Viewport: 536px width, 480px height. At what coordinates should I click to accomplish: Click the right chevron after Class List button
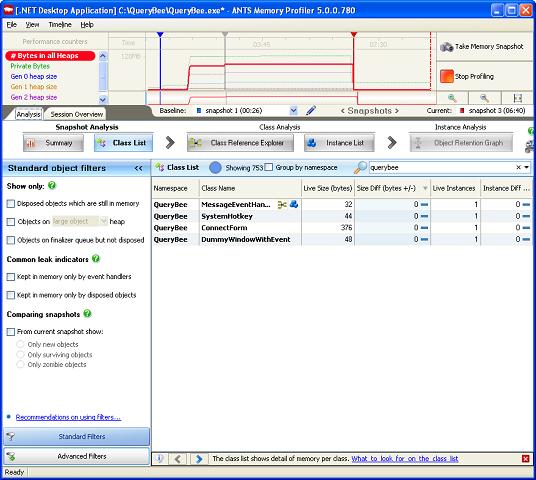tap(170, 143)
